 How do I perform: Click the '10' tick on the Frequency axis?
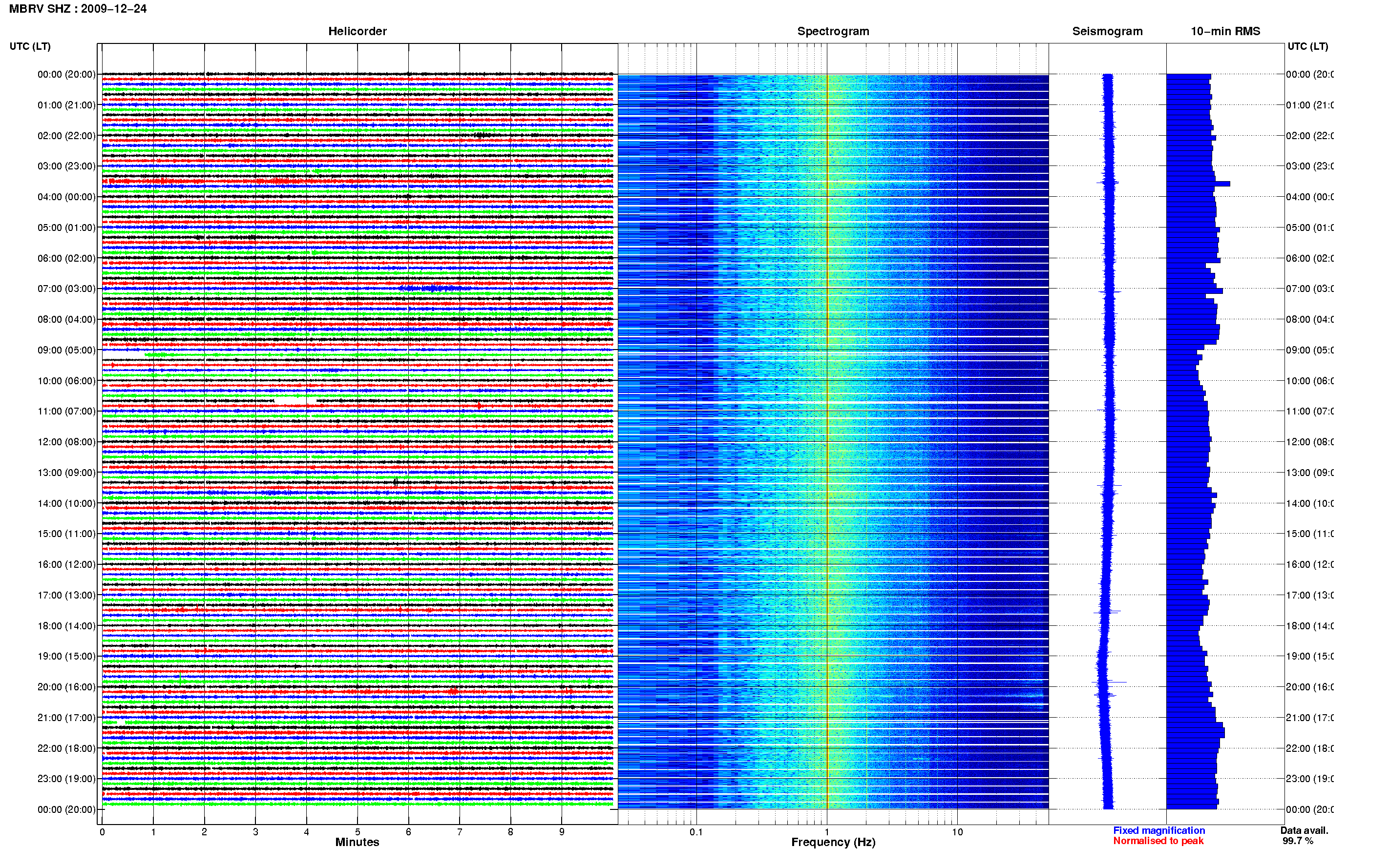pyautogui.click(x=957, y=831)
